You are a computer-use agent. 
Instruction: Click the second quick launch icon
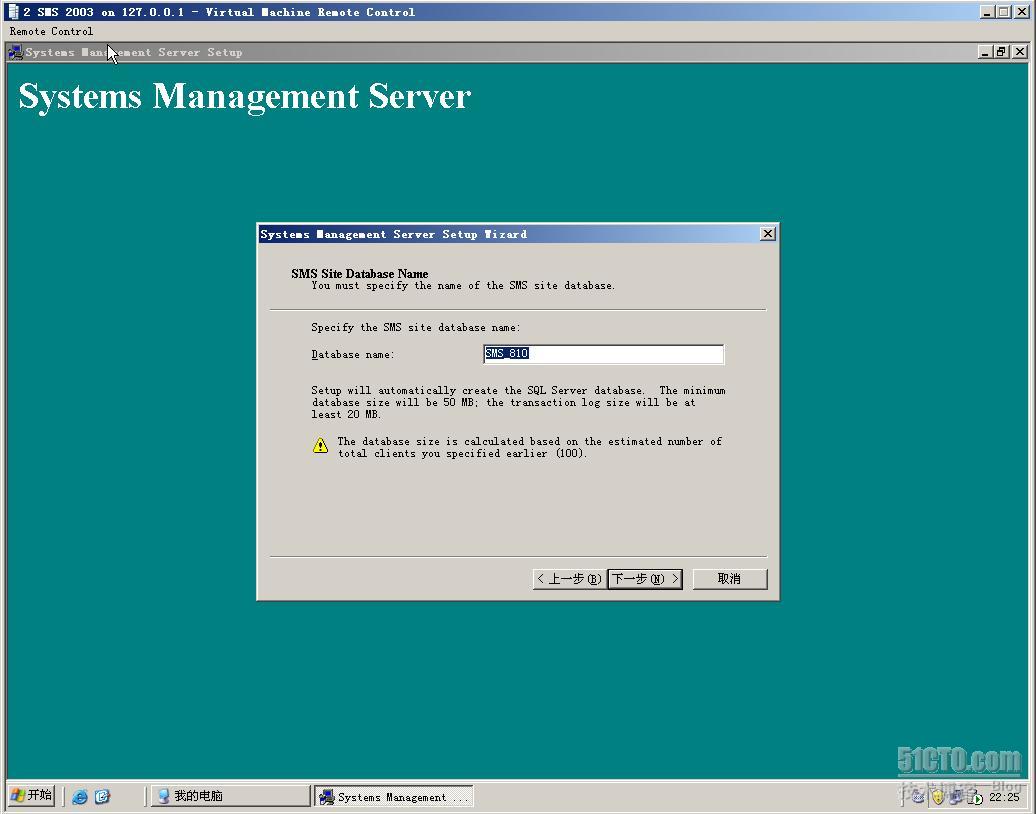[102, 796]
